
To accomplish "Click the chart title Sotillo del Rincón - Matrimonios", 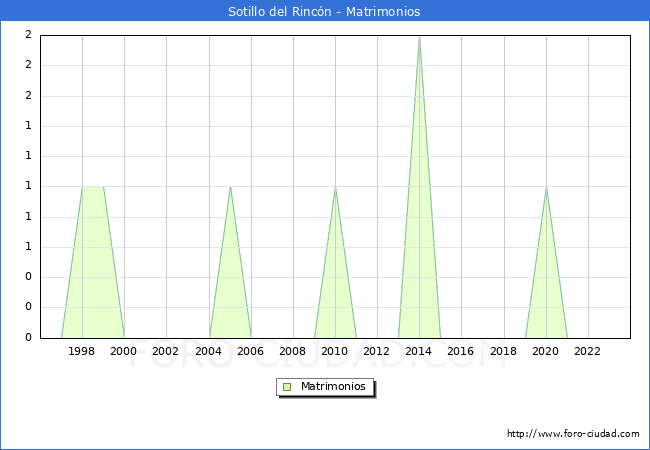I will pyautogui.click(x=324, y=11).
